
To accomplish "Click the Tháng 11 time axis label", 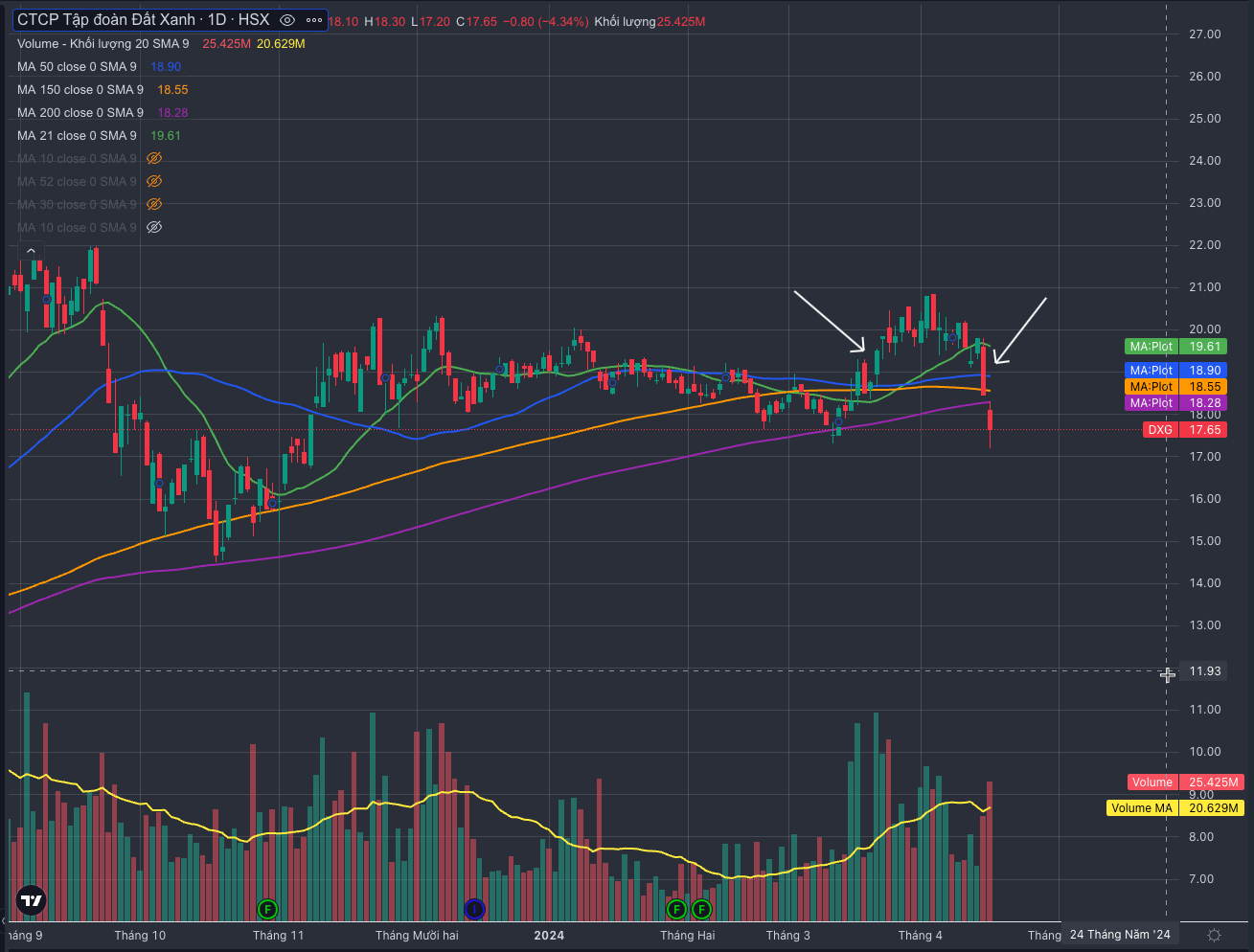I will click(278, 936).
